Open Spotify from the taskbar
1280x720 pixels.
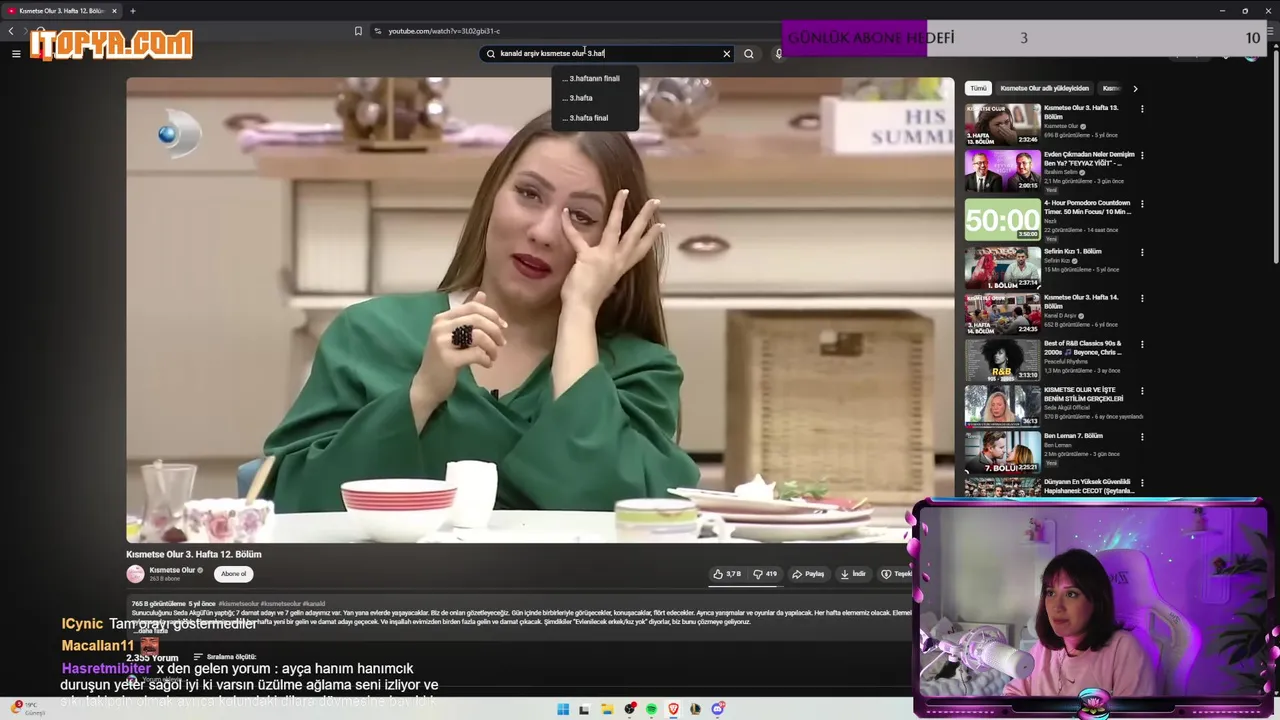pyautogui.click(x=651, y=709)
